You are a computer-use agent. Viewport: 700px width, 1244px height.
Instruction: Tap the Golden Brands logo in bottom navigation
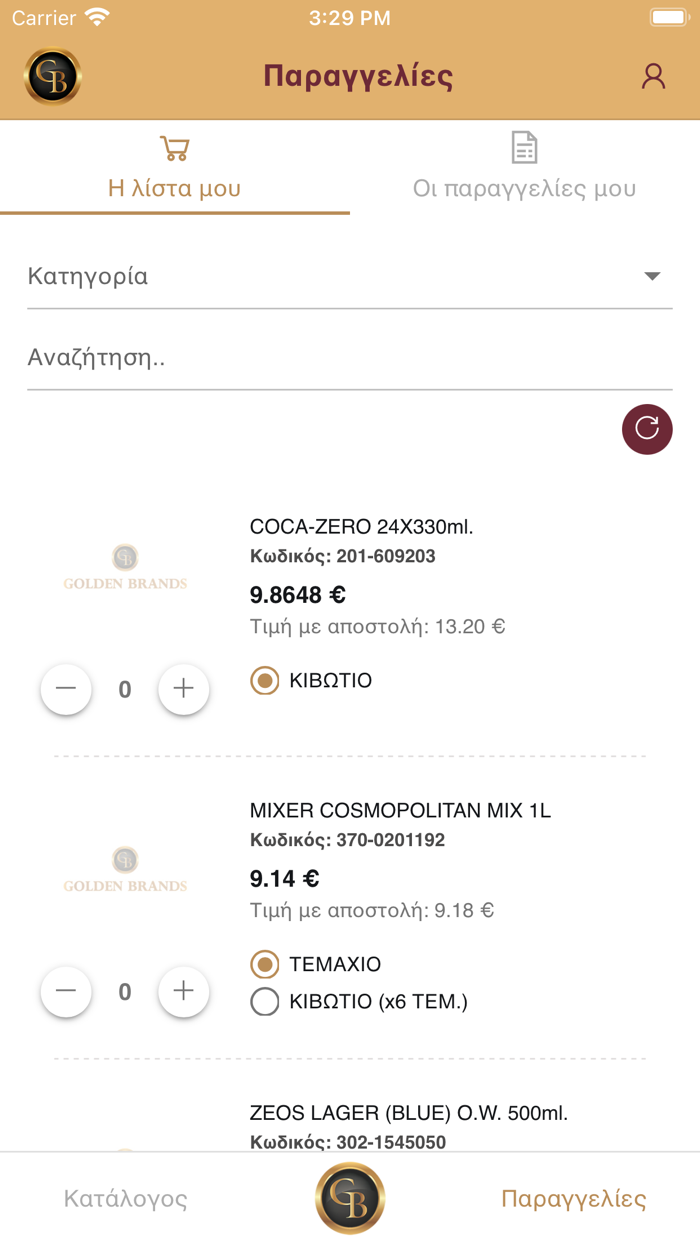point(350,1198)
